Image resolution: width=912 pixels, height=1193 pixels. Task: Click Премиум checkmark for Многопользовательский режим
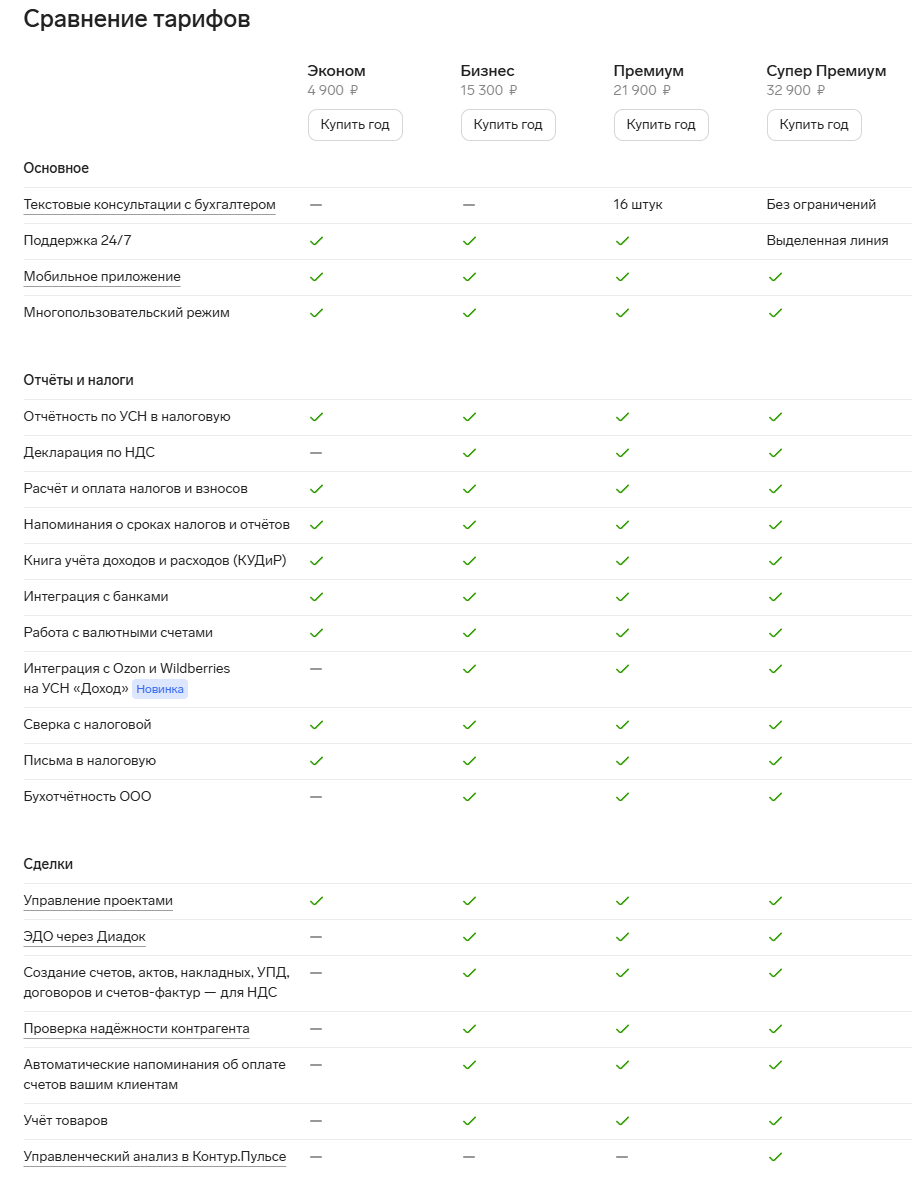pyautogui.click(x=622, y=313)
